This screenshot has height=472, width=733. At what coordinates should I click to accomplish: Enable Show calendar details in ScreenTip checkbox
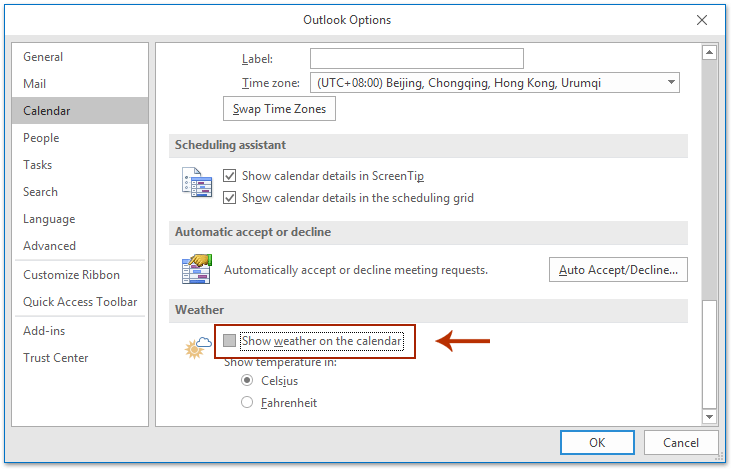(x=229, y=176)
